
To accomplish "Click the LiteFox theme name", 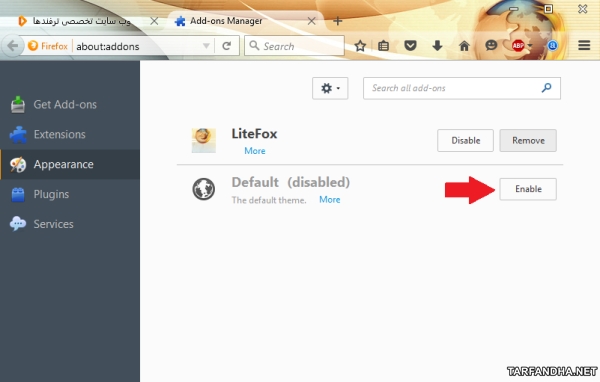I will tap(254, 134).
